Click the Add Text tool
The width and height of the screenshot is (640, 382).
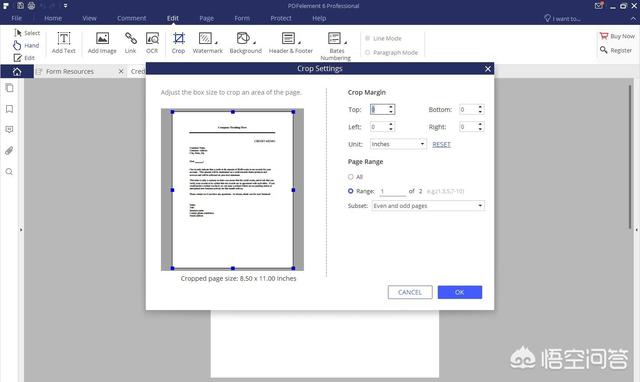coord(63,42)
